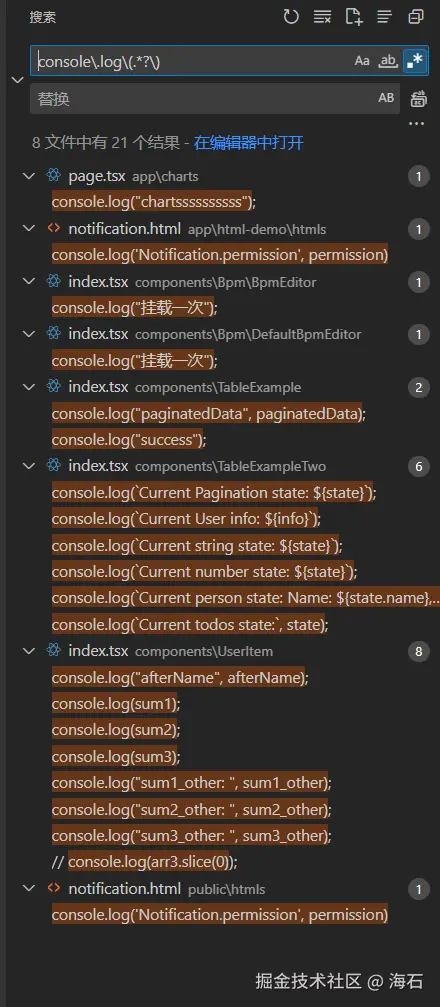Collapse the replace field chevron
440x1007 pixels.
pyautogui.click(x=17, y=80)
